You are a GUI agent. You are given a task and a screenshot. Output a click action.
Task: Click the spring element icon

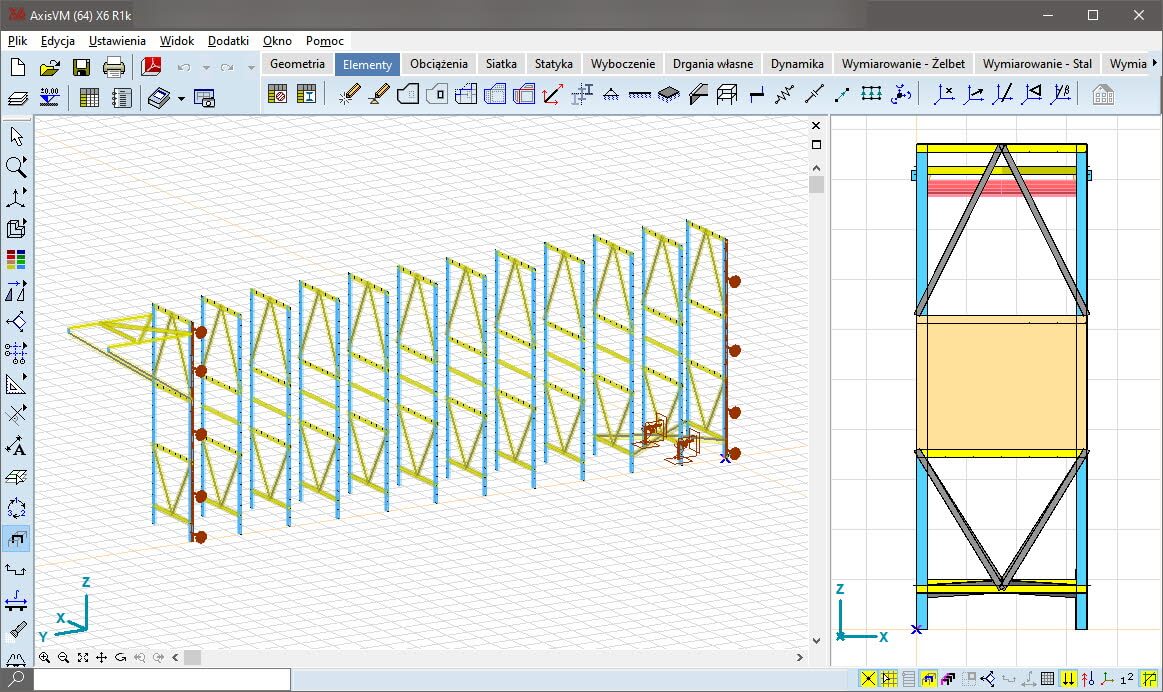(784, 95)
